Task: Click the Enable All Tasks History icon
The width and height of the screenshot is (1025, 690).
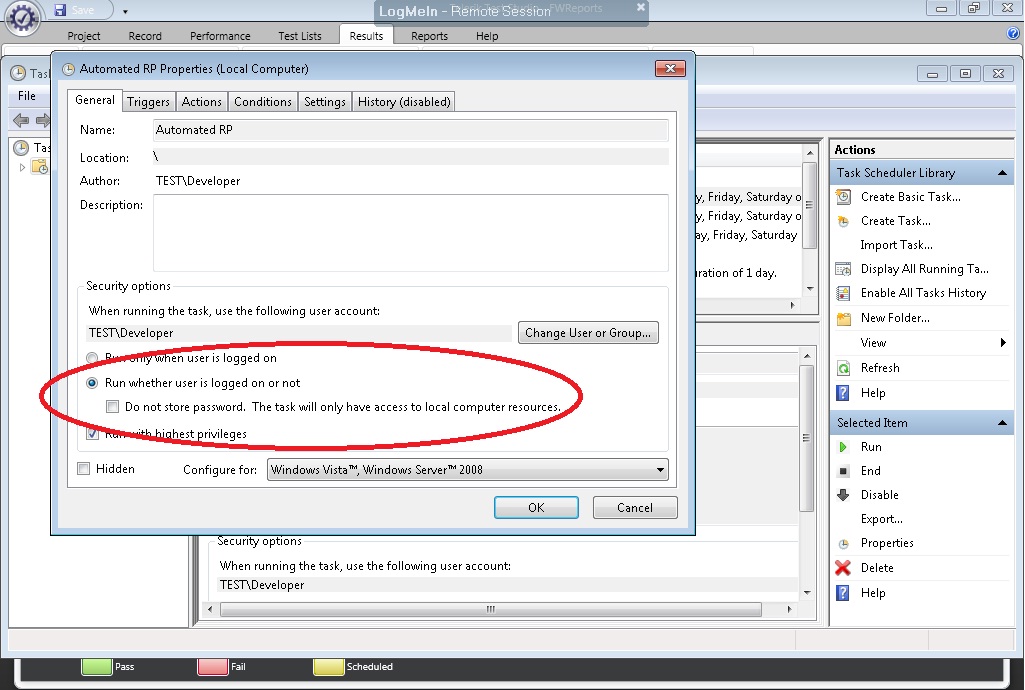Action: [843, 293]
